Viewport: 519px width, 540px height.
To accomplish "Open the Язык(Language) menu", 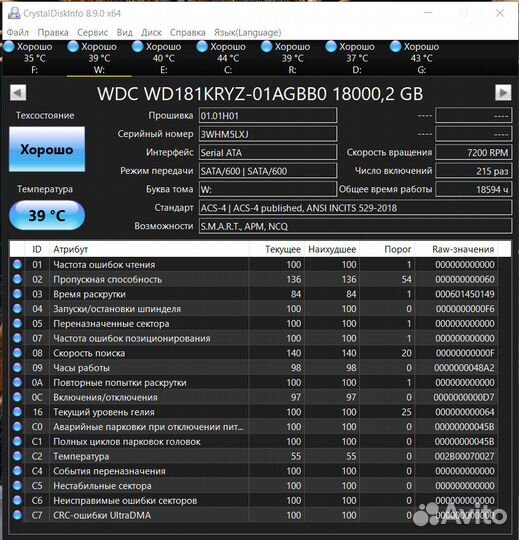I will pyautogui.click(x=248, y=33).
